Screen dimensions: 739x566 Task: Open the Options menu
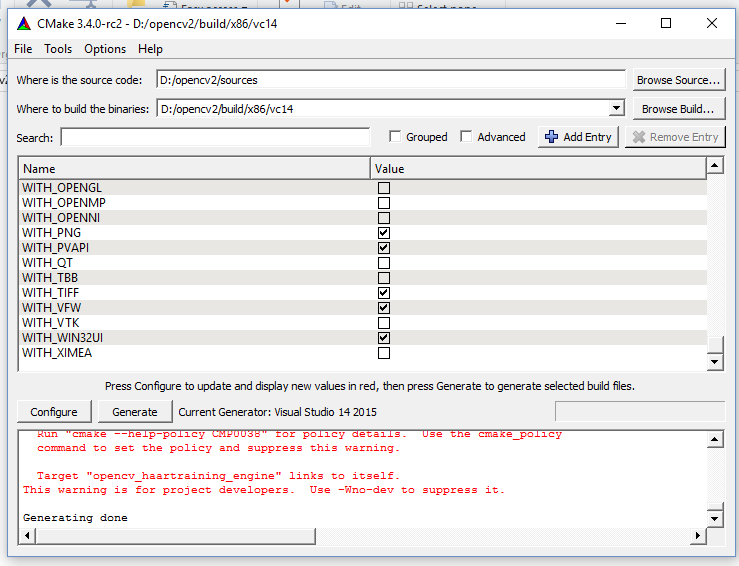pyautogui.click(x=105, y=49)
